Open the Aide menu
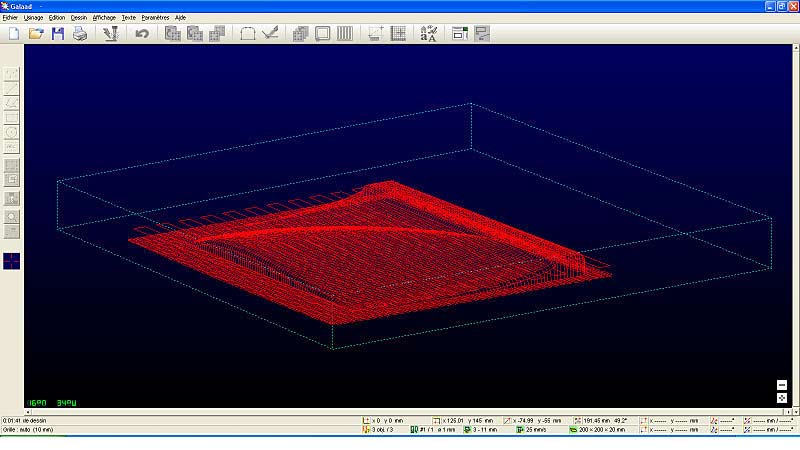This screenshot has width=800, height=450. (x=180, y=17)
